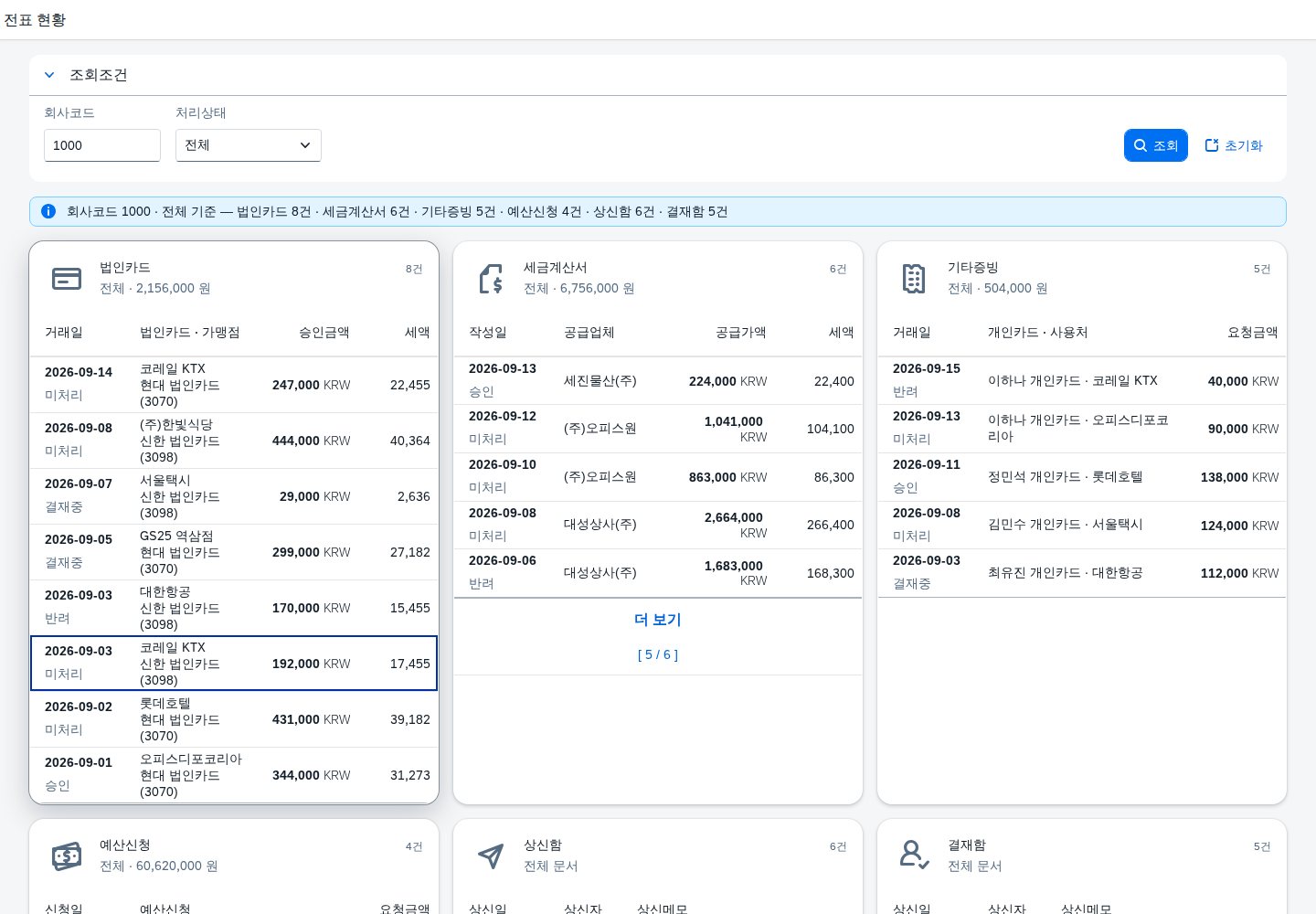Select the 오피스디포코리아 344,000 KRW row
This screenshot has width=1316, height=914.
click(234, 775)
